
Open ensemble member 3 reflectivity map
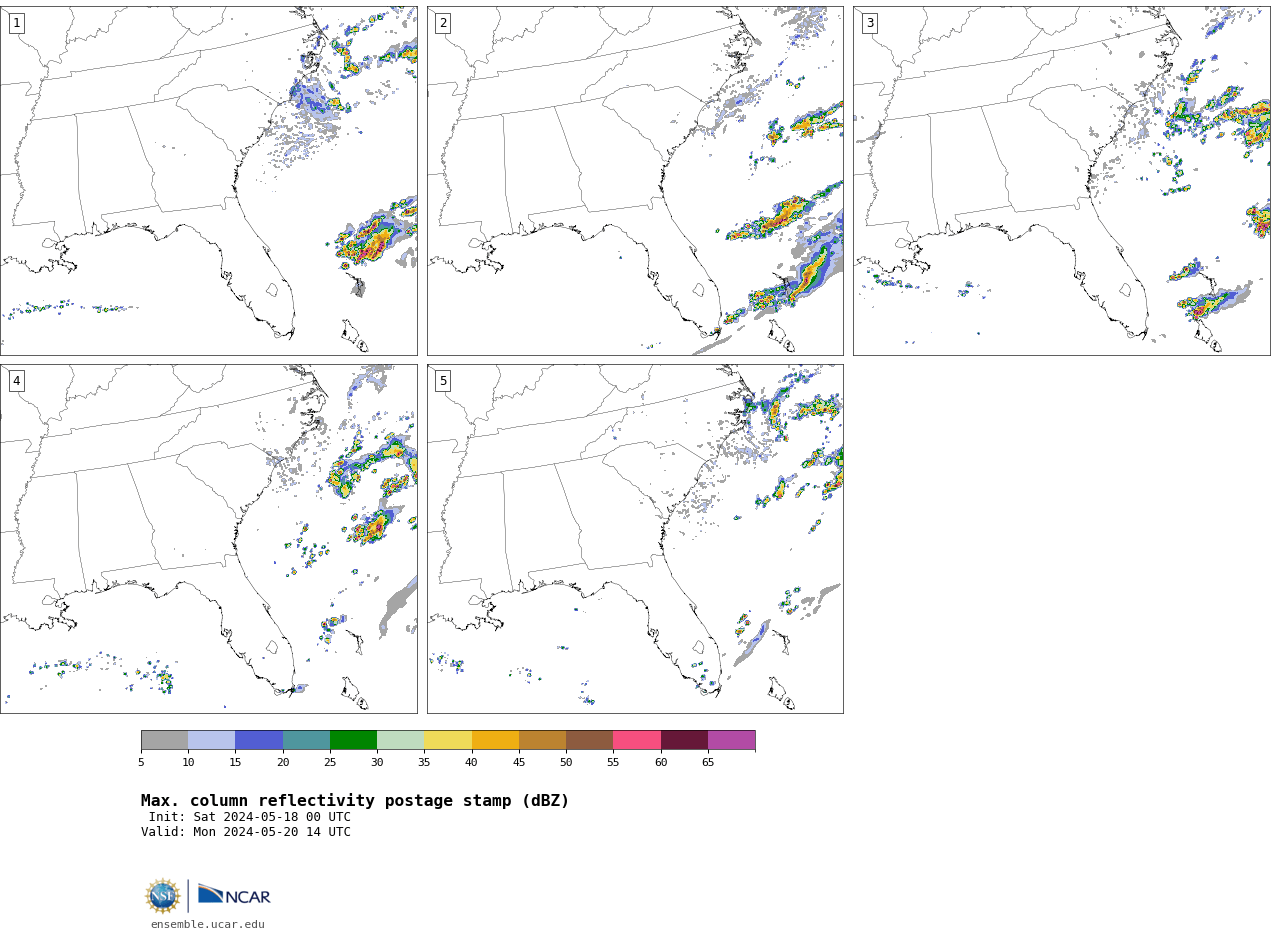pos(1062,181)
